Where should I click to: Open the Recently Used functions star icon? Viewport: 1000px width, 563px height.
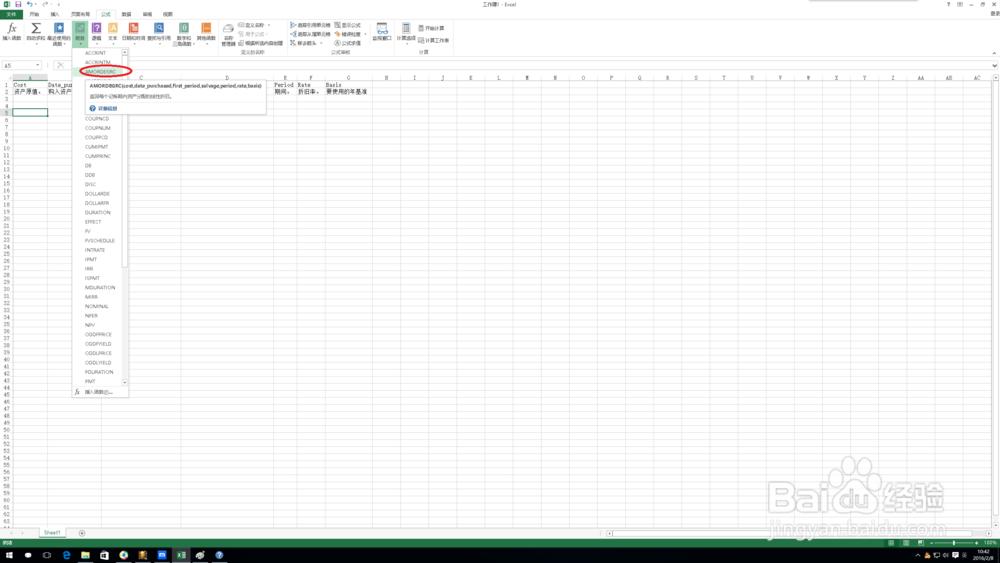(x=59, y=33)
